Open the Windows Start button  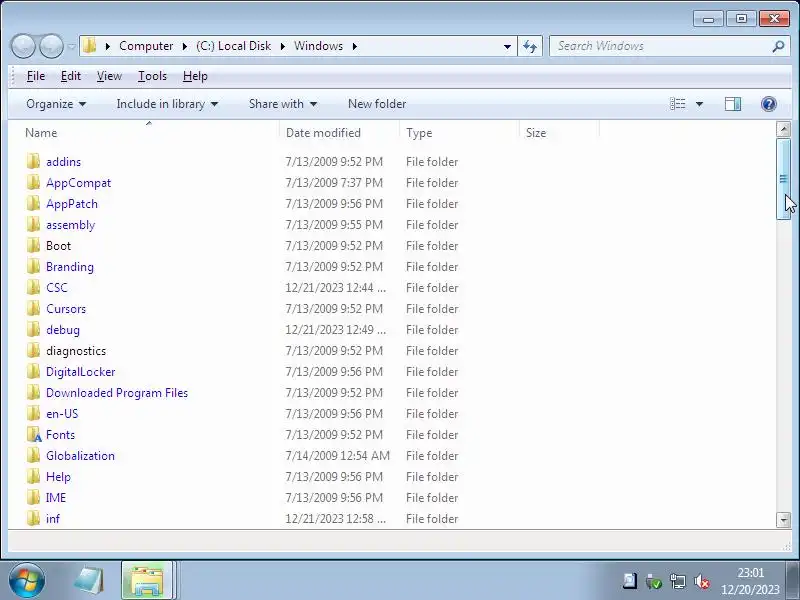click(x=27, y=581)
